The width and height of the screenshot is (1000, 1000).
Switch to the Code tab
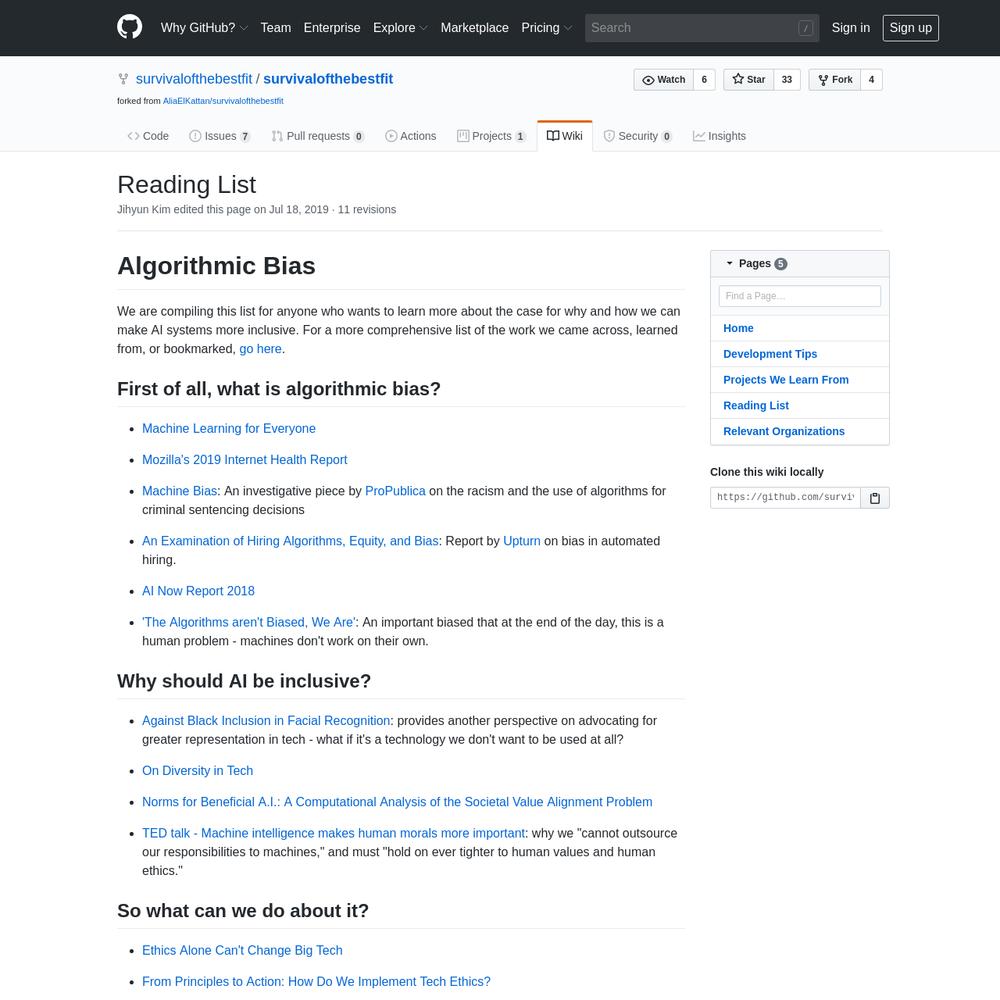[148, 136]
